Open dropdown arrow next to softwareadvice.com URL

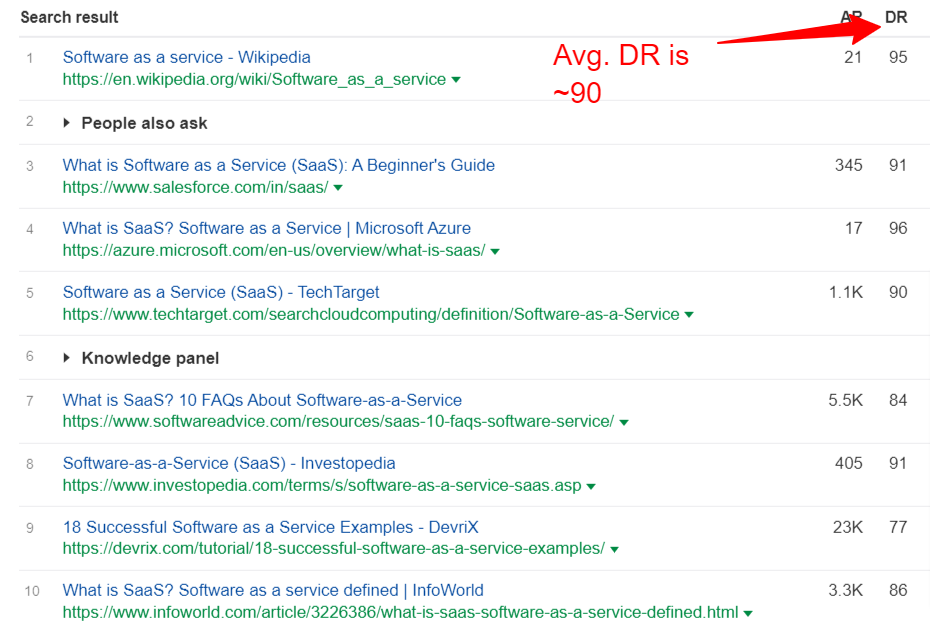(624, 423)
